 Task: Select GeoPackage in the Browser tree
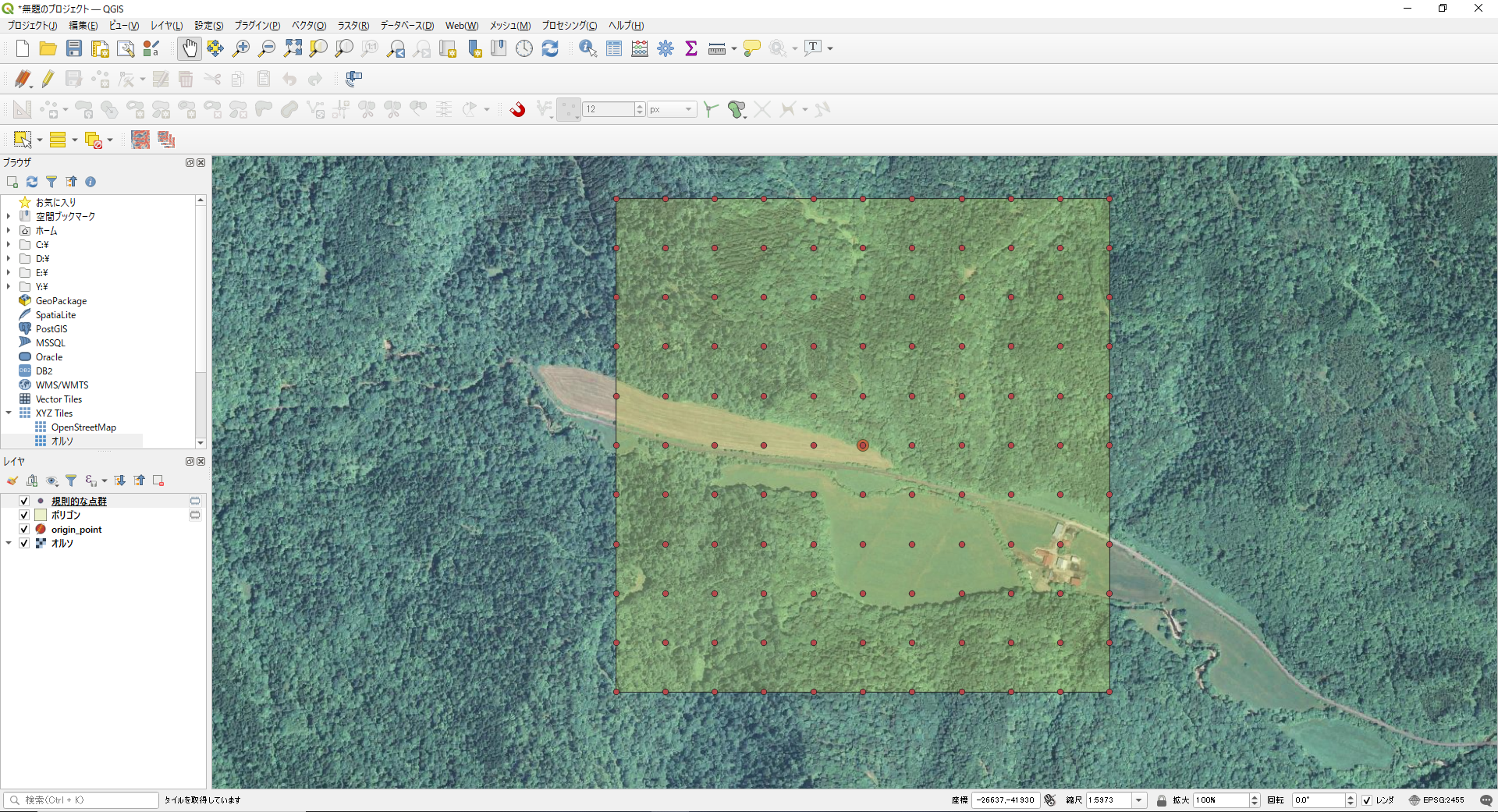point(61,301)
